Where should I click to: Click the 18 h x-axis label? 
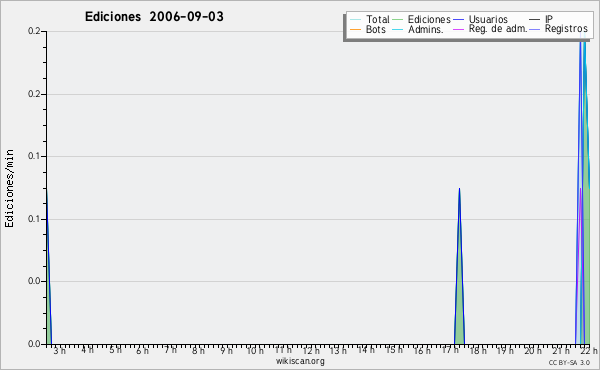(x=478, y=351)
